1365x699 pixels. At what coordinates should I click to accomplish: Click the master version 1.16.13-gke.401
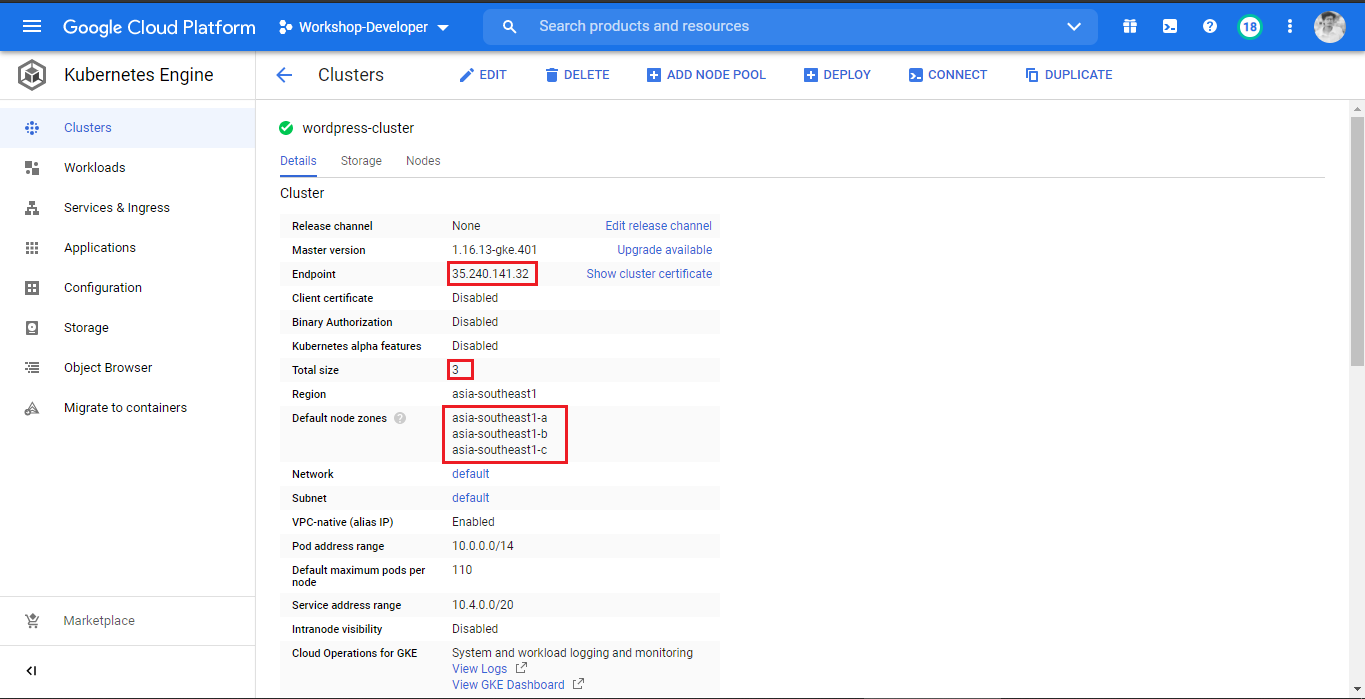(x=495, y=250)
